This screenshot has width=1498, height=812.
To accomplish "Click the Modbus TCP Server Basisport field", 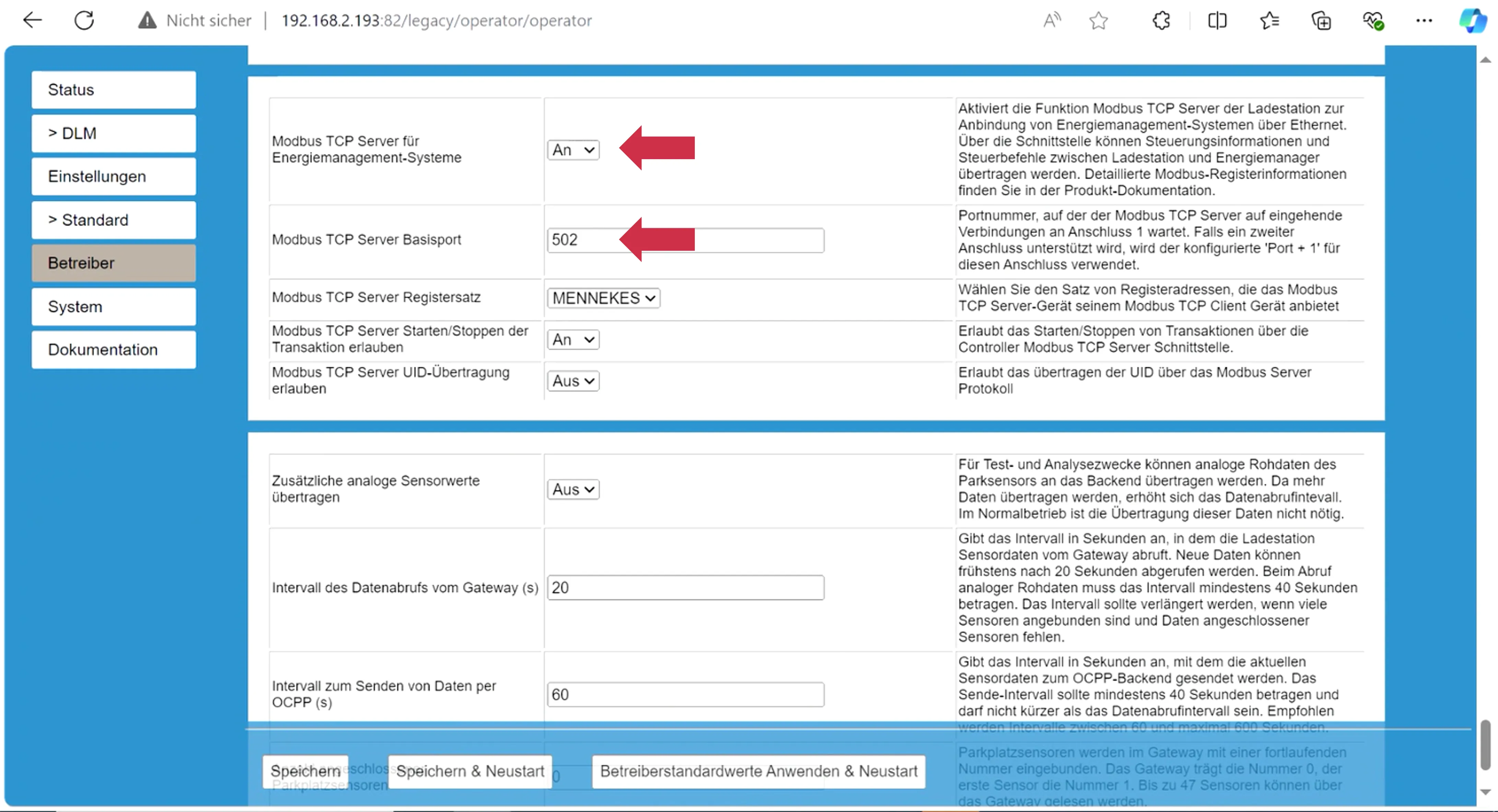I will (x=756, y=240).
